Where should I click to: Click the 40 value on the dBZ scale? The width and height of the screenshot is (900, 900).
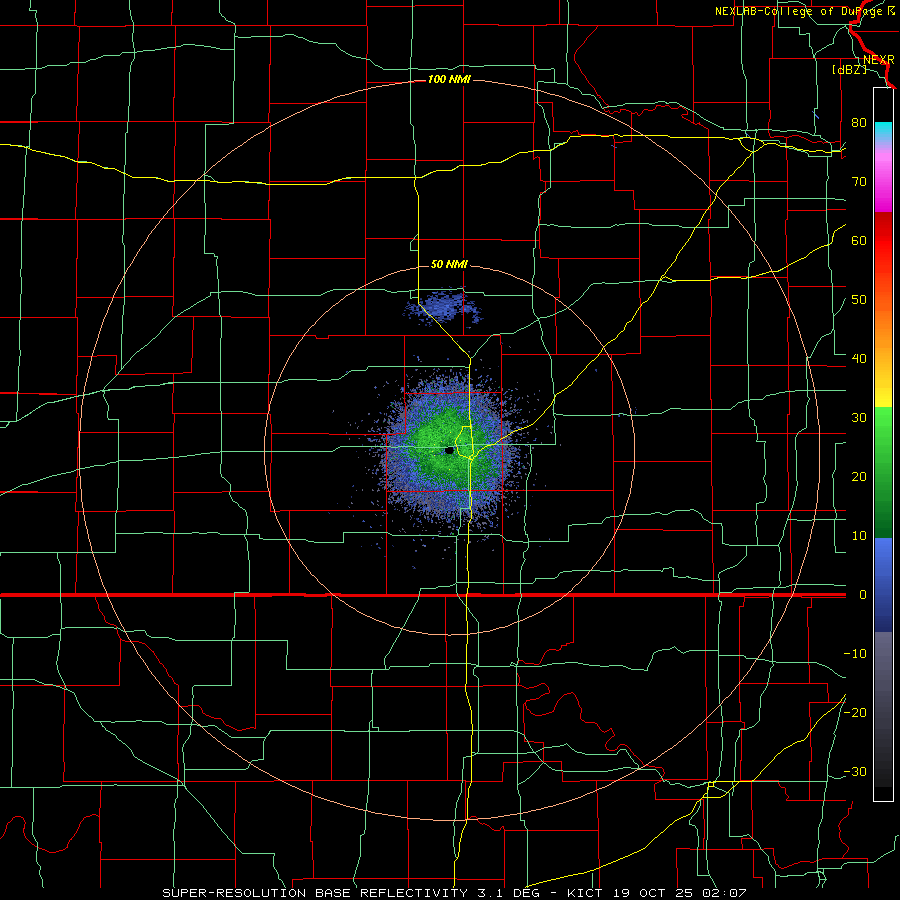859,359
